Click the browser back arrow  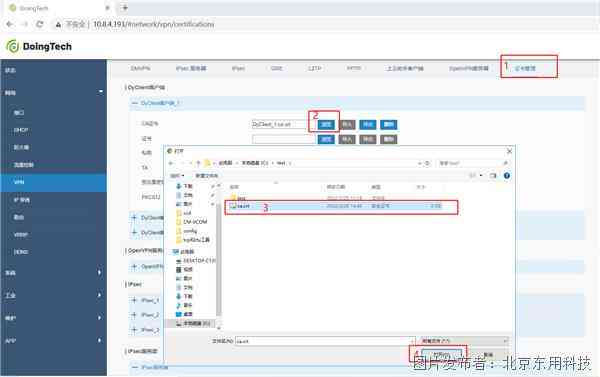10,24
